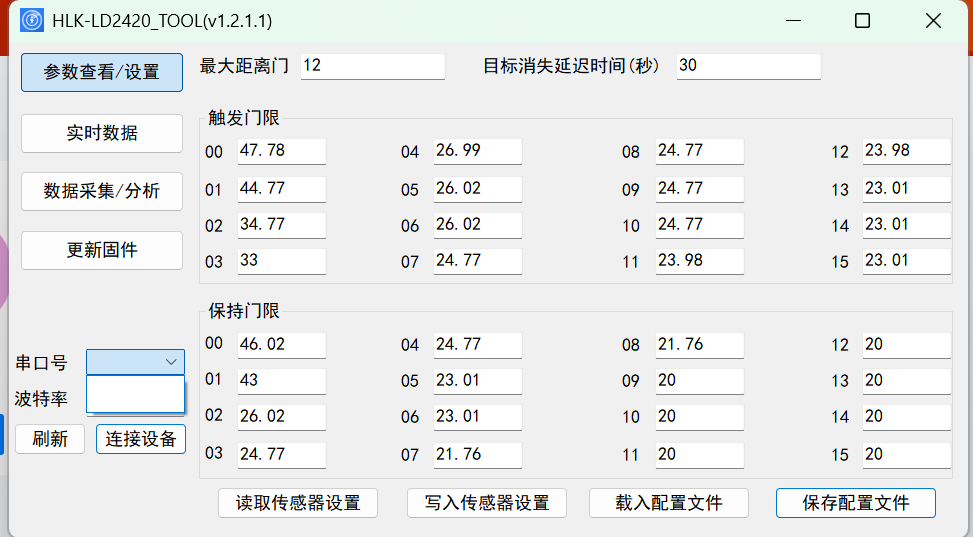Maximize the HLK-LD2420_TOOL window

862,21
